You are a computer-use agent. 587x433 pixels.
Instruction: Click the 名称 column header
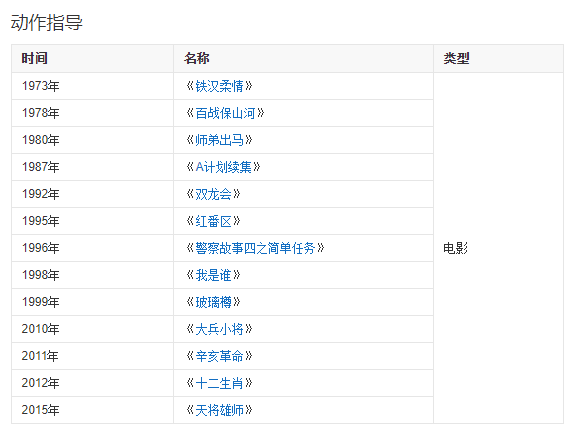pos(304,59)
